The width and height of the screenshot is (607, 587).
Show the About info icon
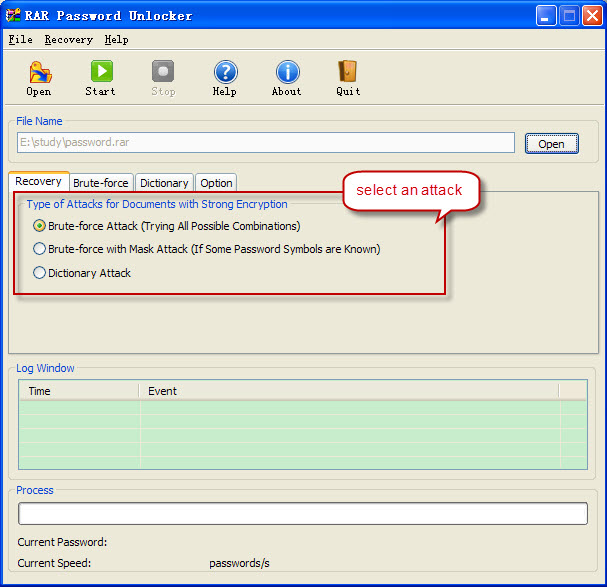click(x=287, y=78)
